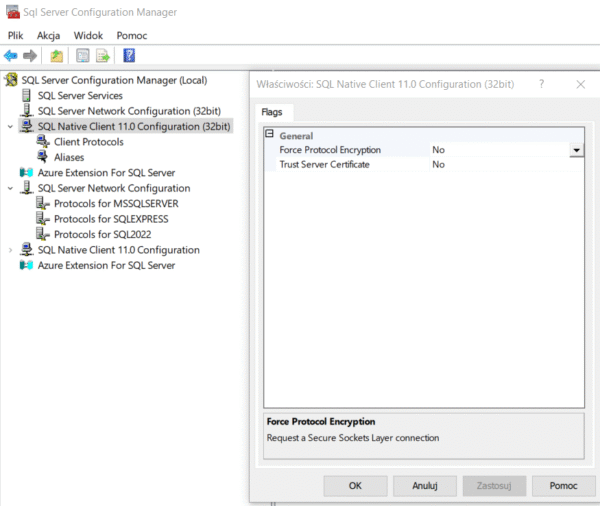This screenshot has width=600, height=506.
Task: Select SQL Server Configuration Manager (Local) label
Action: click(114, 80)
